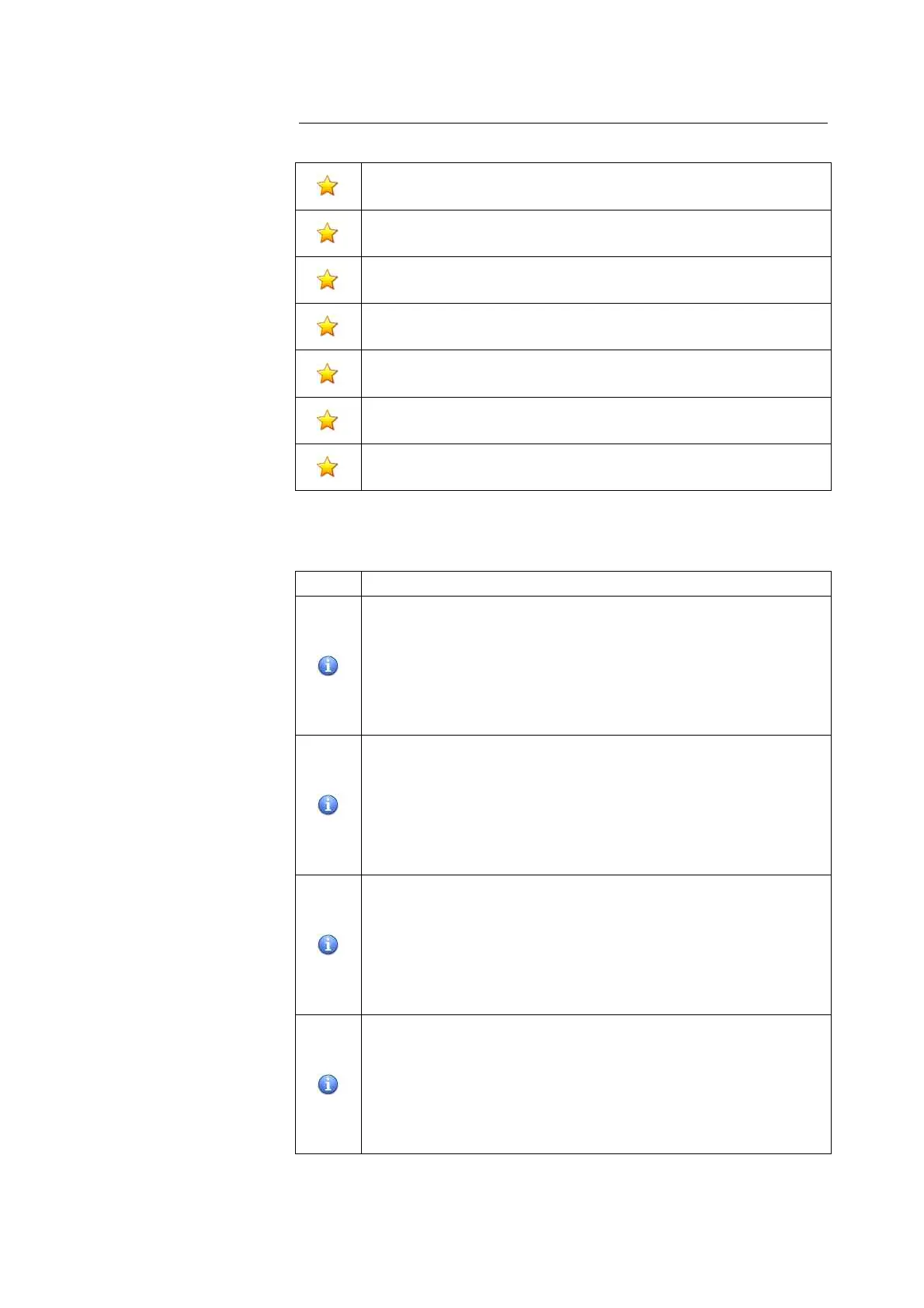Click the third star in the top table
This screenshot has width=924, height=1308.
[x=328, y=280]
